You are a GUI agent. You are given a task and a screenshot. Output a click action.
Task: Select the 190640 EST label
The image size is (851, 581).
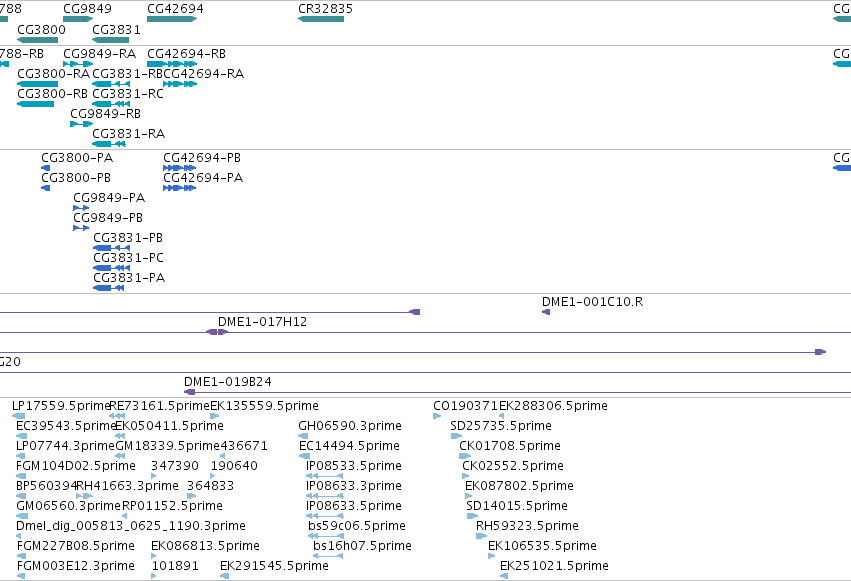coord(234,467)
